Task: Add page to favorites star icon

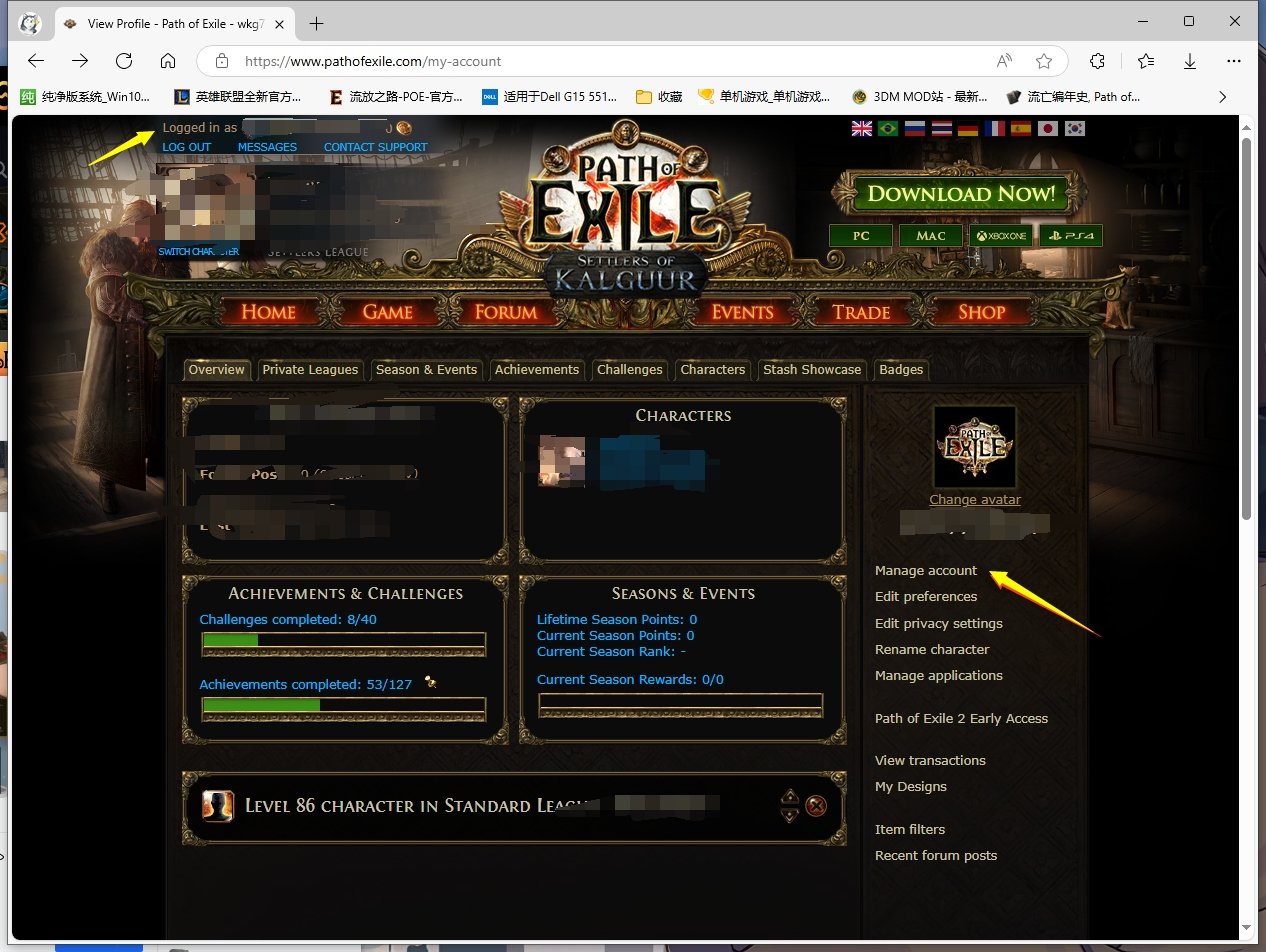Action: click(x=1044, y=61)
